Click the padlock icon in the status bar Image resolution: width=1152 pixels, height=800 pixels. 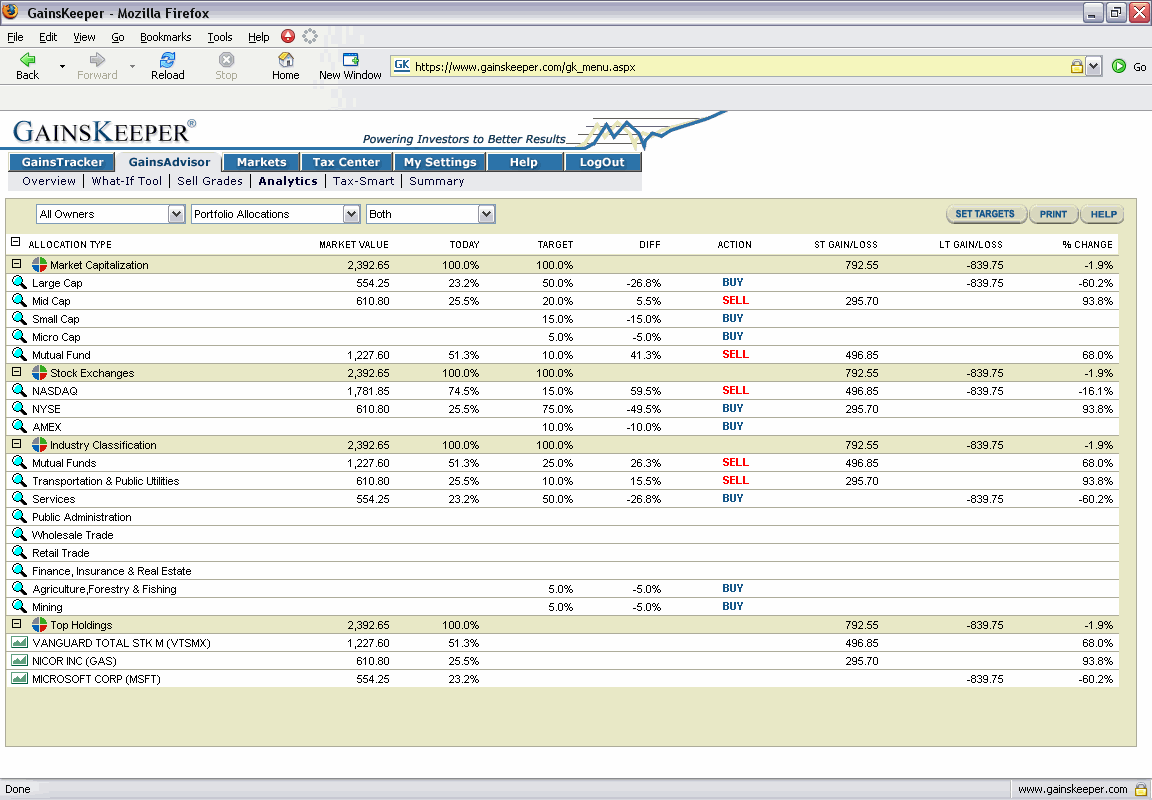1140,788
